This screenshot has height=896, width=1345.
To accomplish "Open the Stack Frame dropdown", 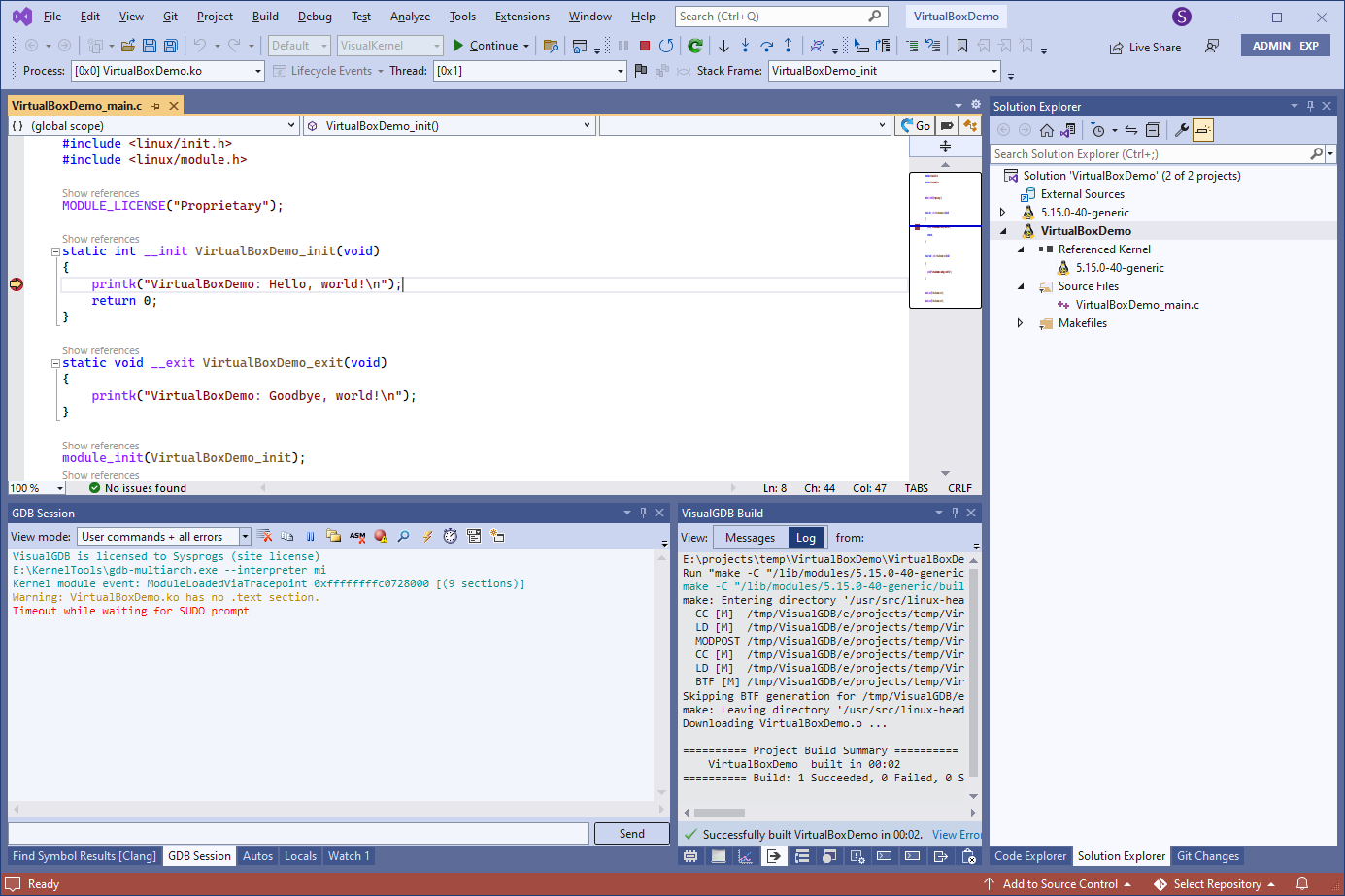I will pos(885,71).
